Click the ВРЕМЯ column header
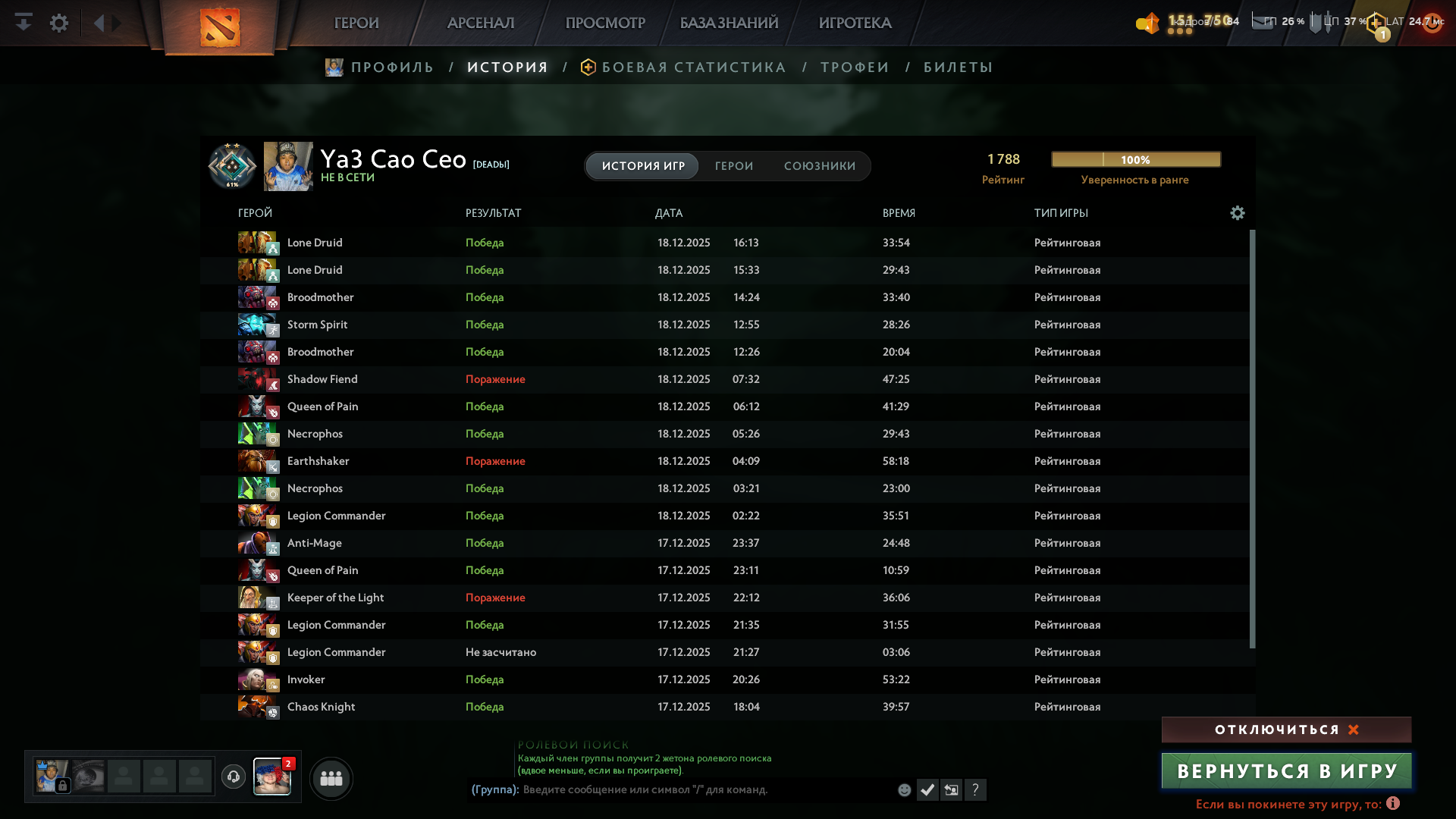The image size is (1456, 819). (x=899, y=213)
